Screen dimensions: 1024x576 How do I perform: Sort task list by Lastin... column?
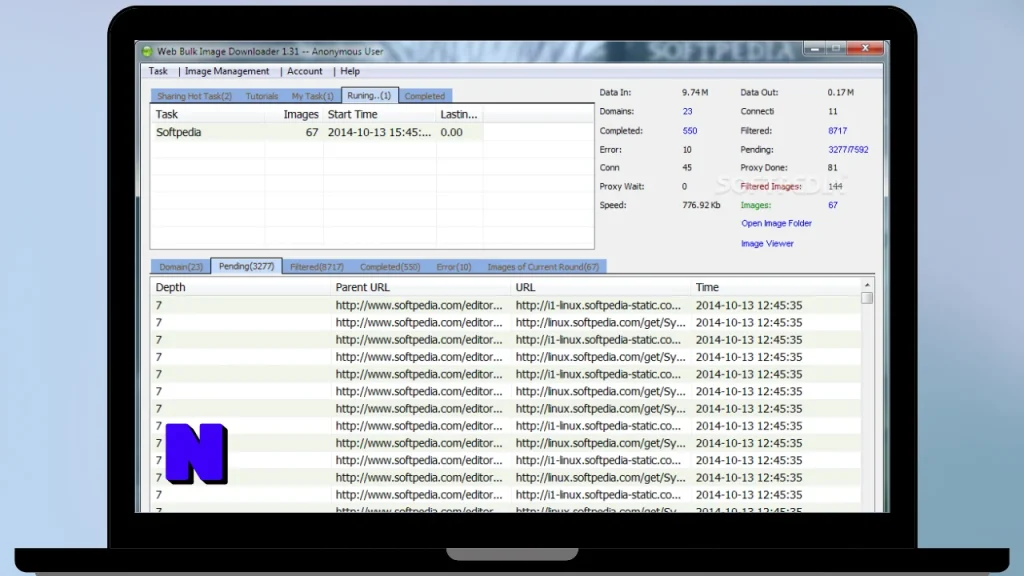click(459, 114)
